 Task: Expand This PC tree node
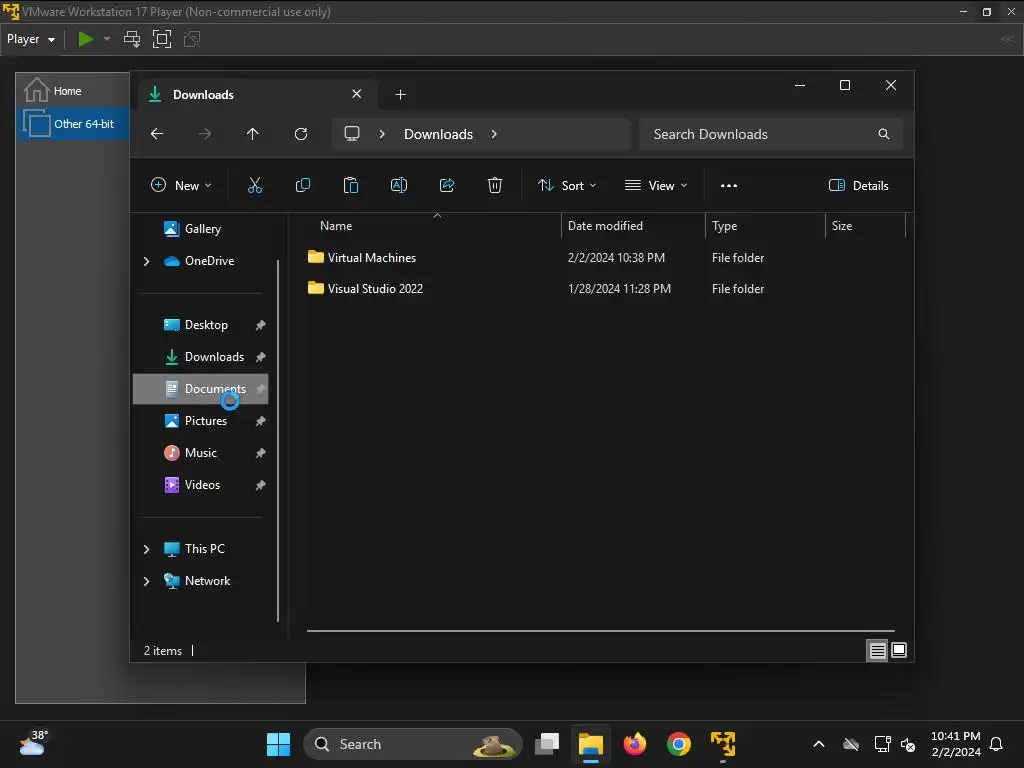146,549
